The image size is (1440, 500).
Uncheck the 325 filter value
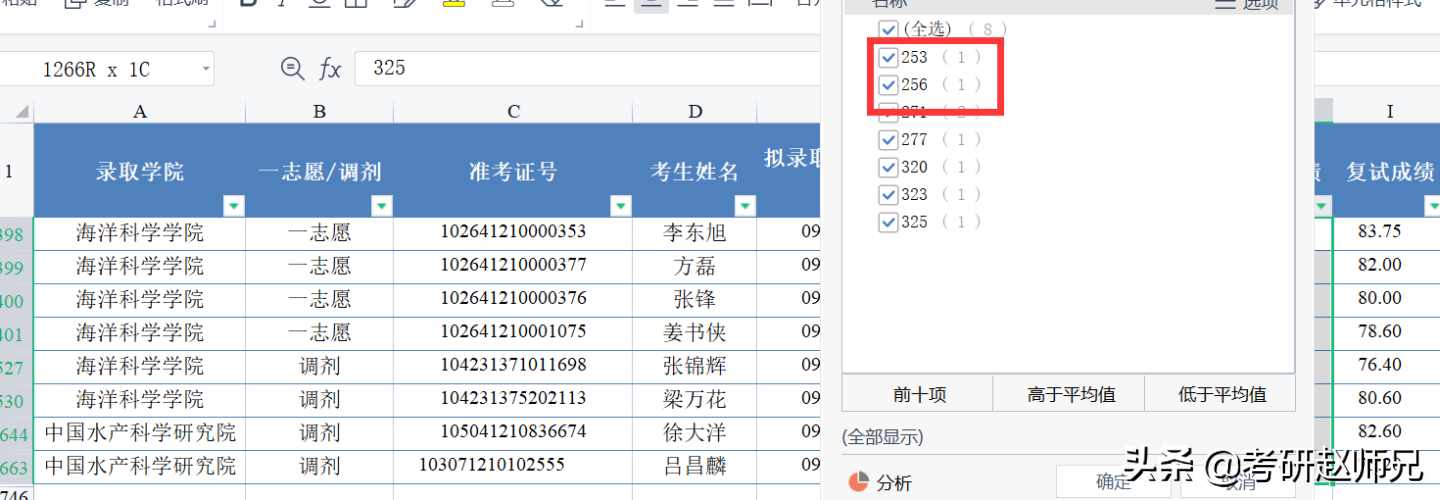click(888, 222)
